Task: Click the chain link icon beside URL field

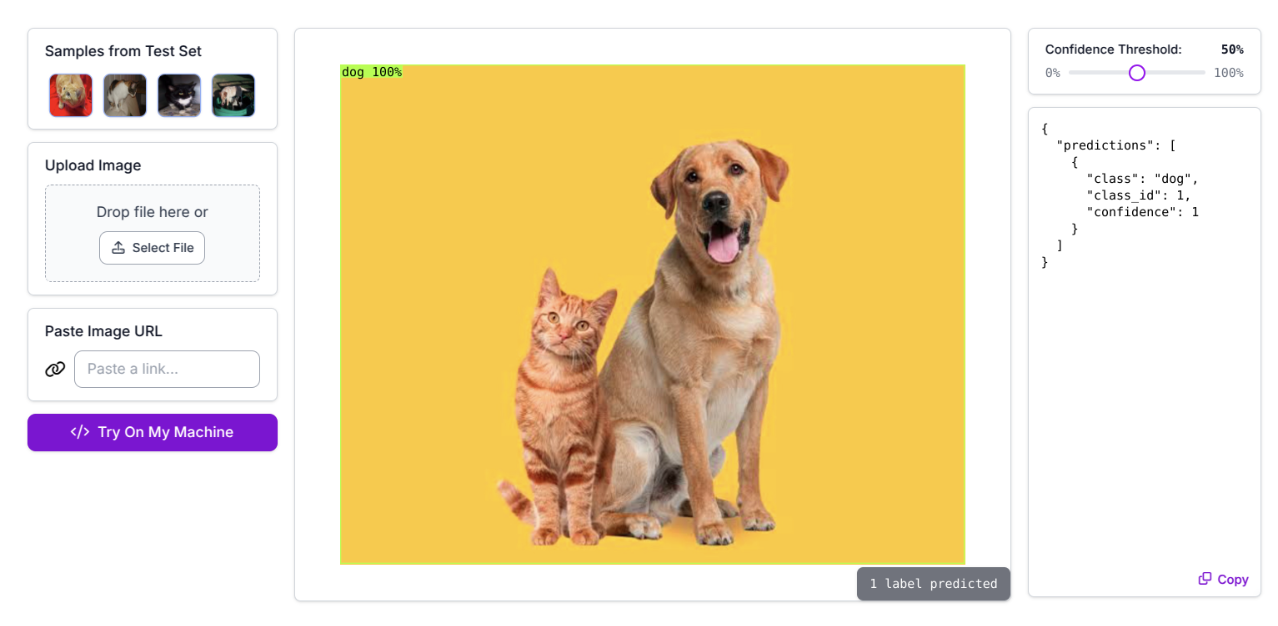Action: coord(55,369)
